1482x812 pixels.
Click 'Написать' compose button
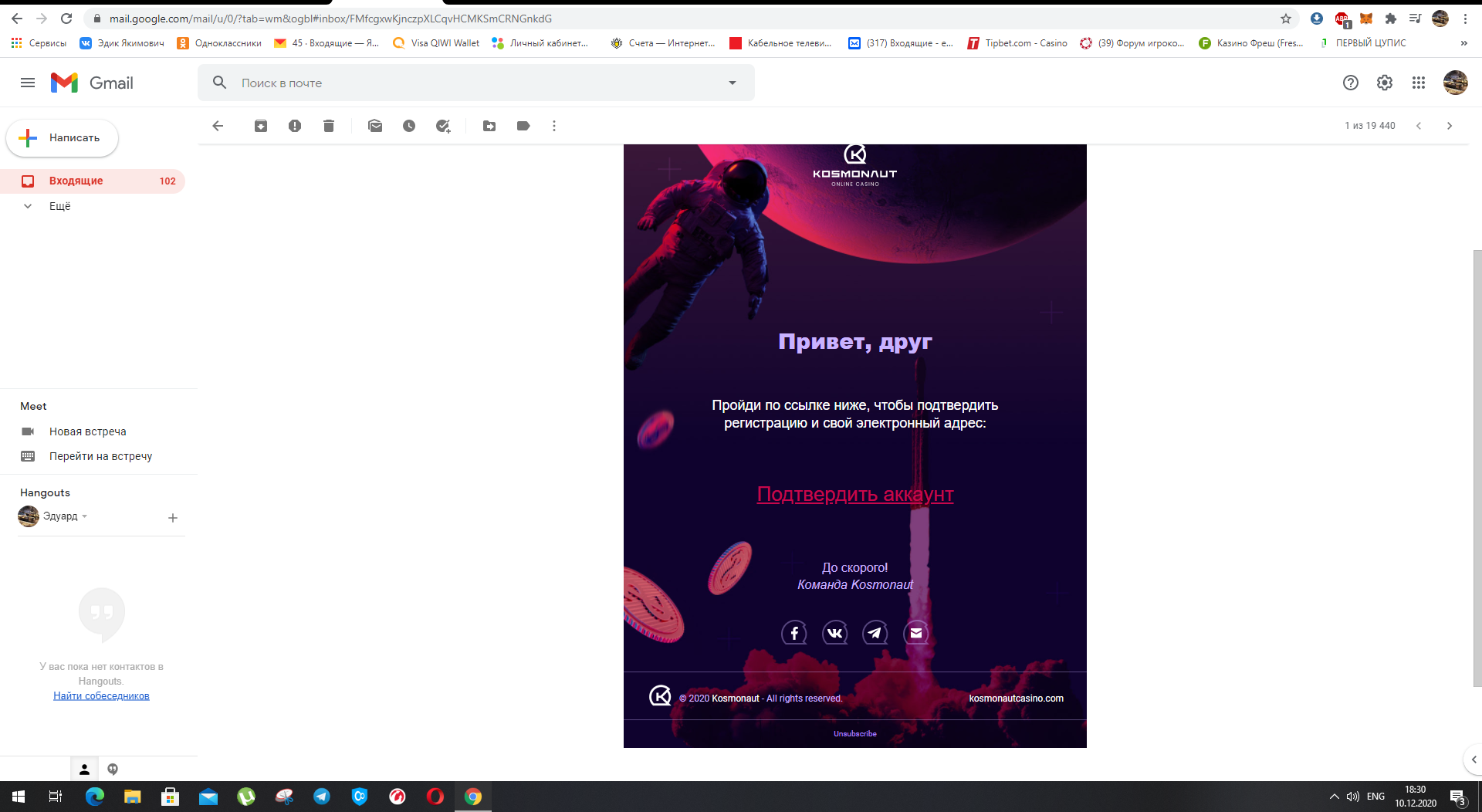point(63,138)
